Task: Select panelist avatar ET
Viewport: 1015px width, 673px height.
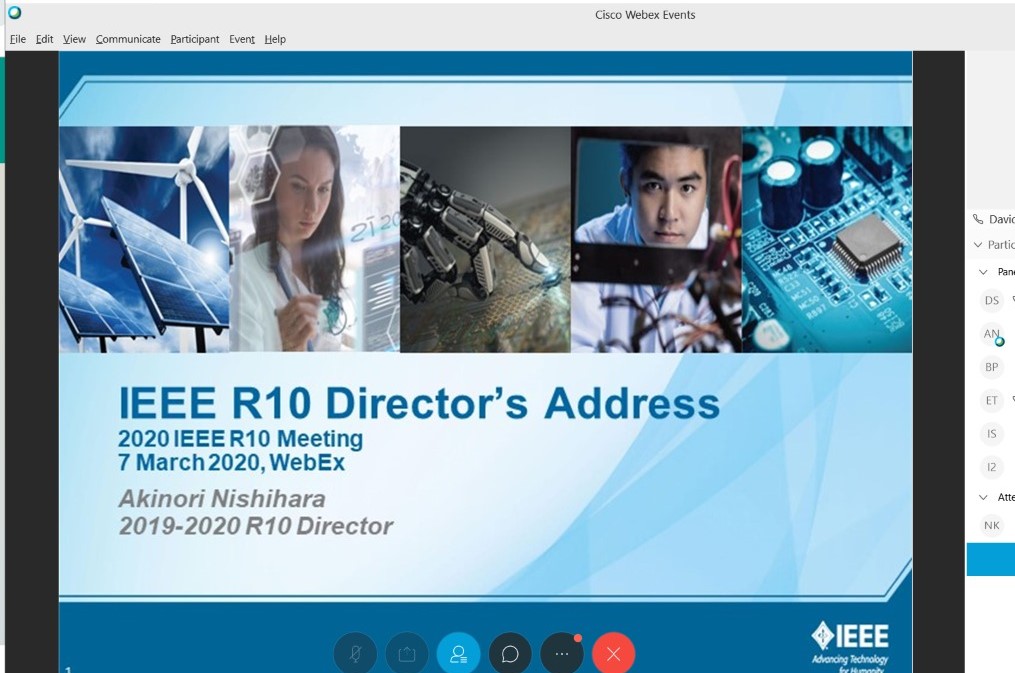Action: tap(992, 401)
